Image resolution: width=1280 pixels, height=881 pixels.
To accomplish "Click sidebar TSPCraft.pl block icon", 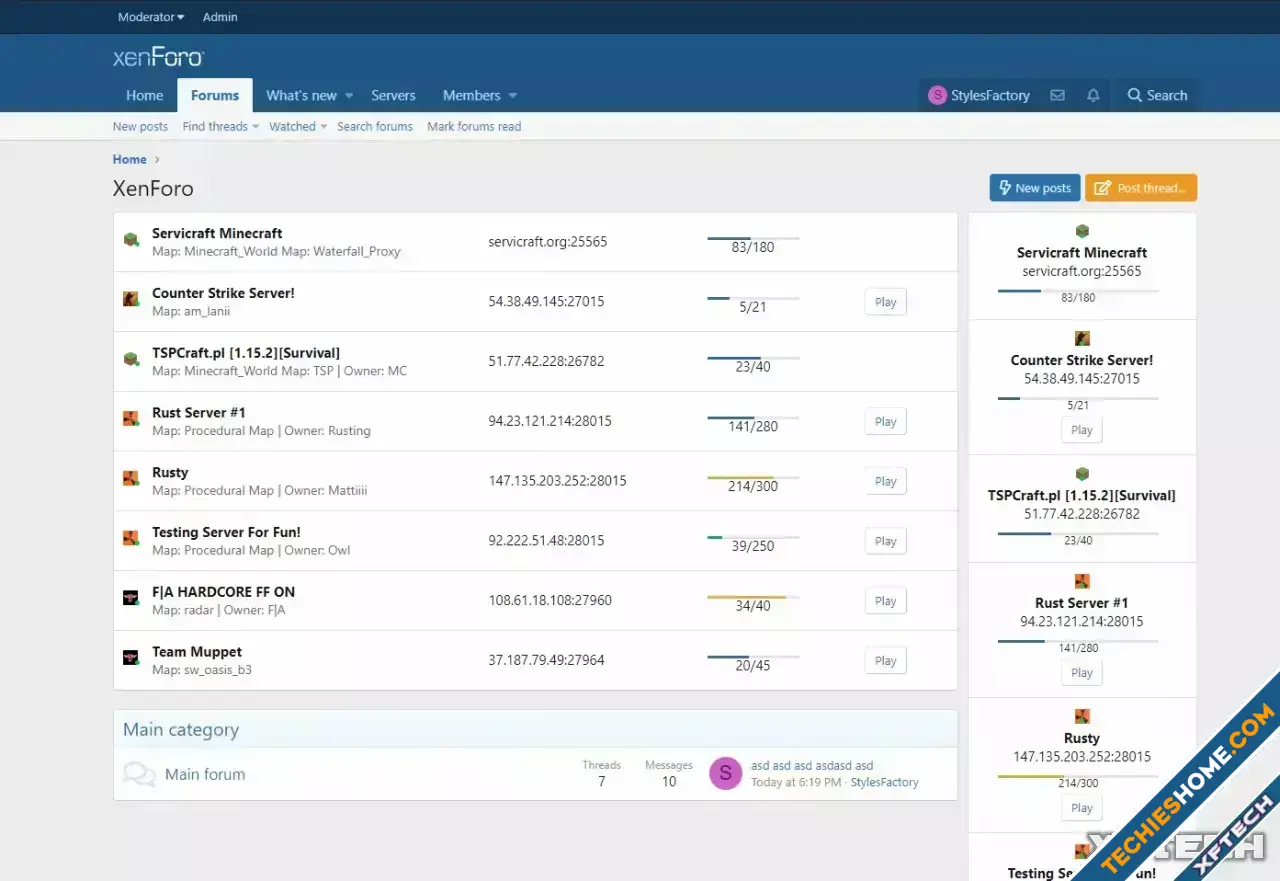I will pyautogui.click(x=1082, y=474).
